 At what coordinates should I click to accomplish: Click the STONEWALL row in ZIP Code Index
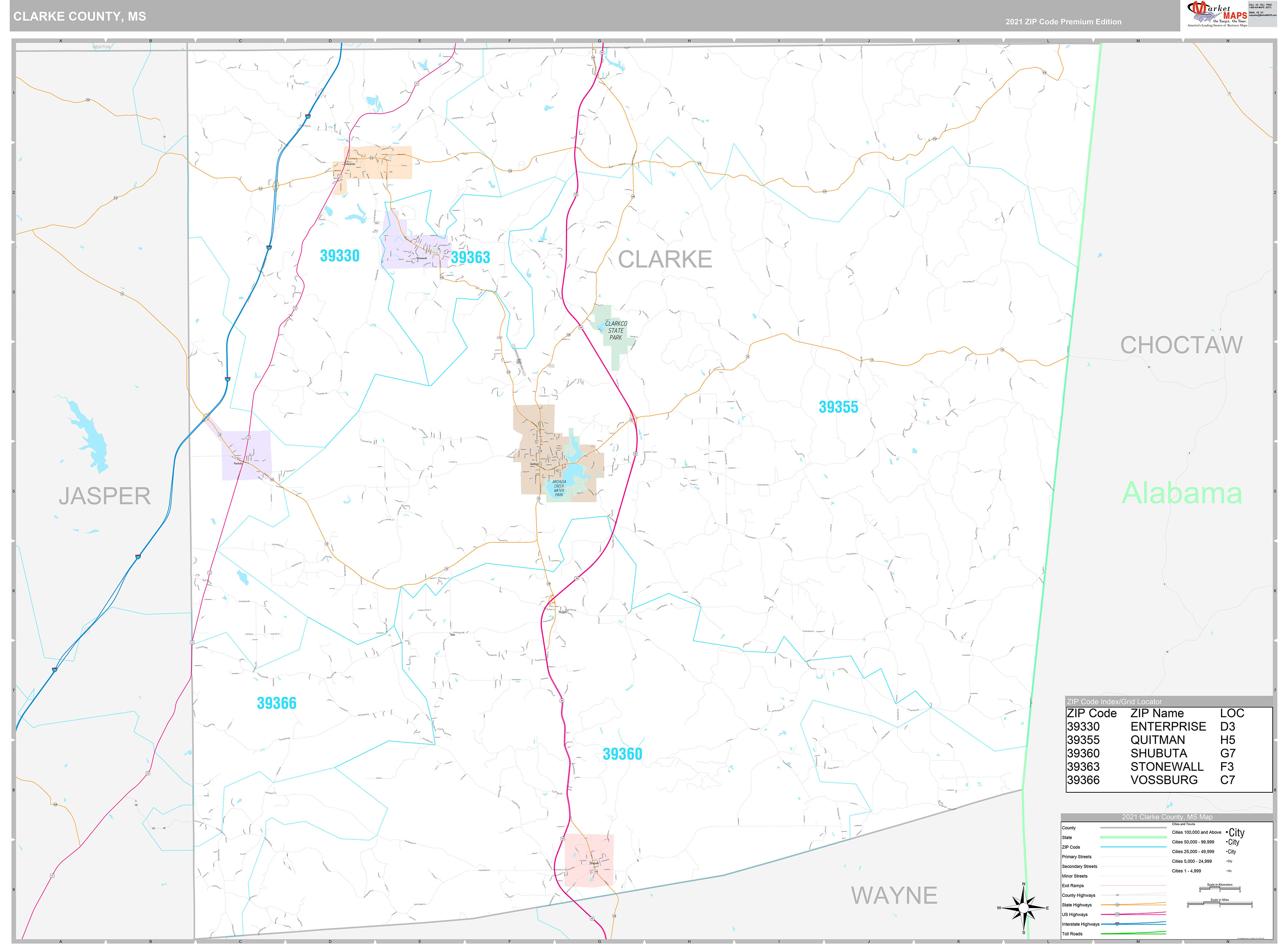click(x=1166, y=767)
